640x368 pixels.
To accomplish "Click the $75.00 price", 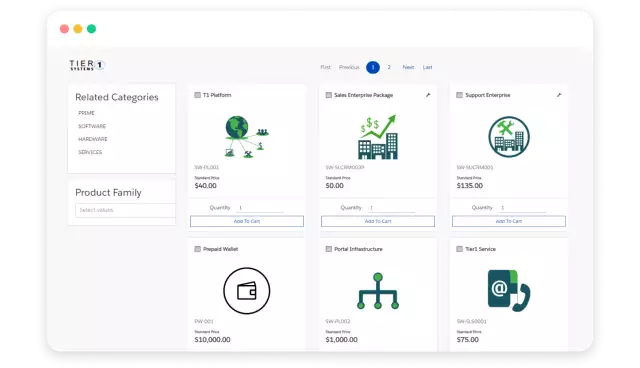I will pyautogui.click(x=467, y=339).
